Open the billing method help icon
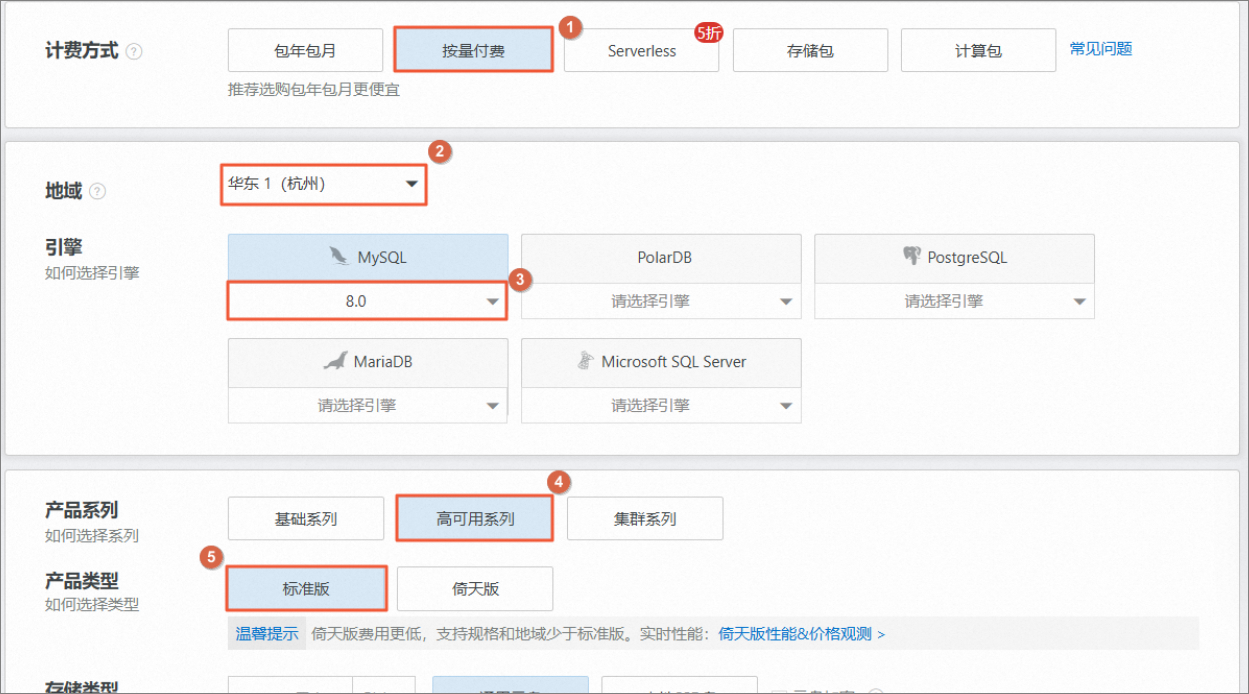The height and width of the screenshot is (694, 1249). point(134,51)
